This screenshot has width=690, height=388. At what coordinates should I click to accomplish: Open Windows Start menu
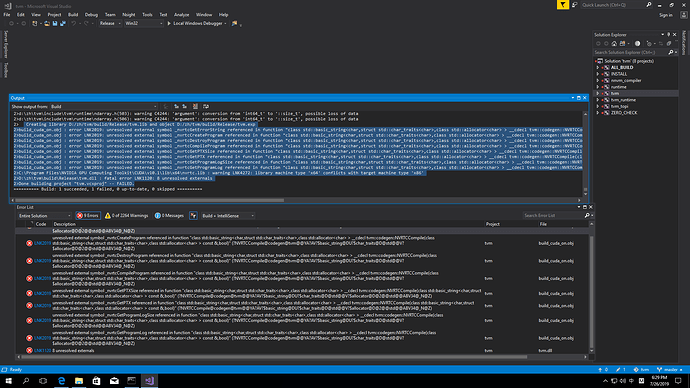(8, 381)
